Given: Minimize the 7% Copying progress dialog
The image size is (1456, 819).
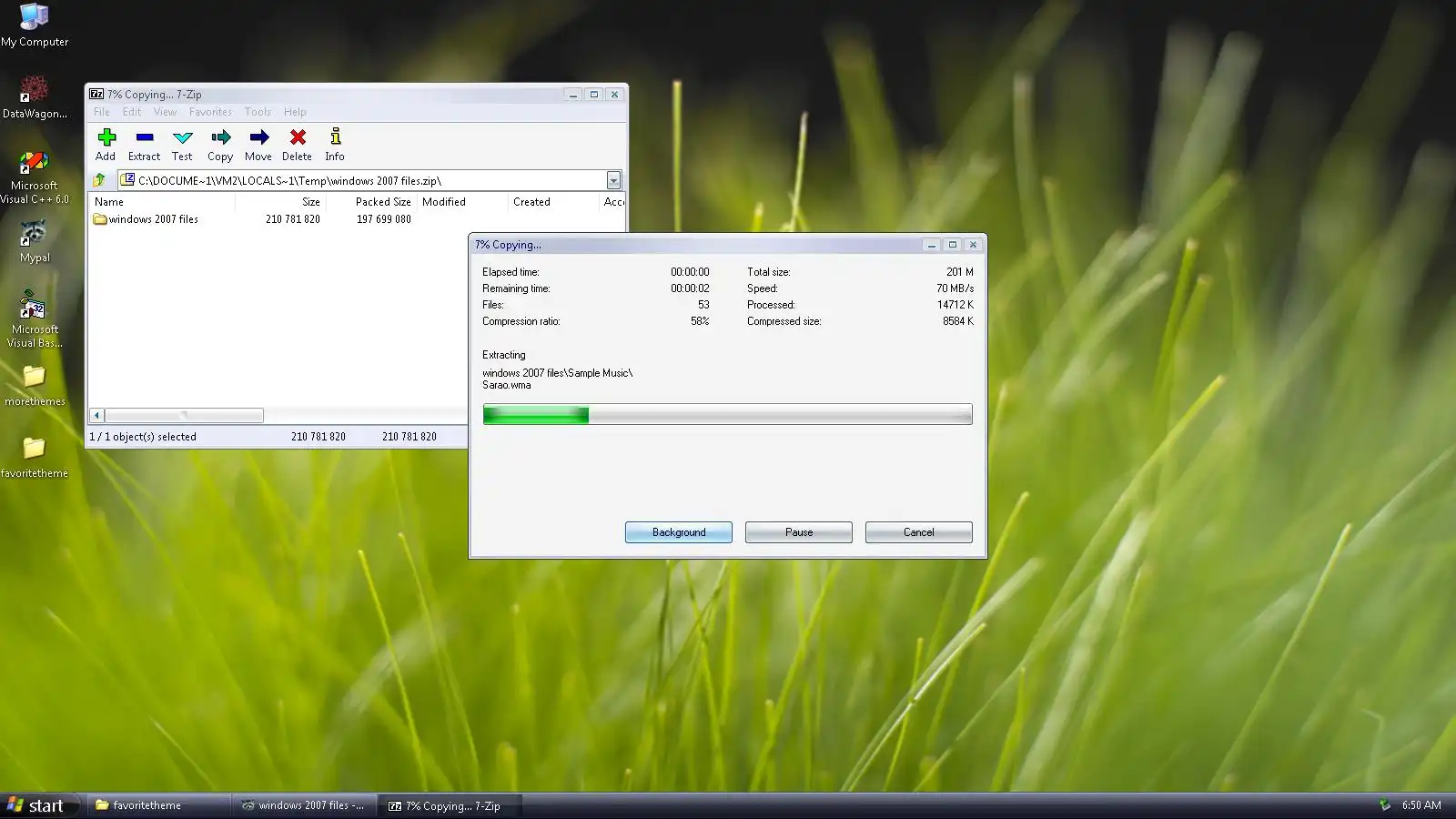Looking at the screenshot, I should point(931,245).
